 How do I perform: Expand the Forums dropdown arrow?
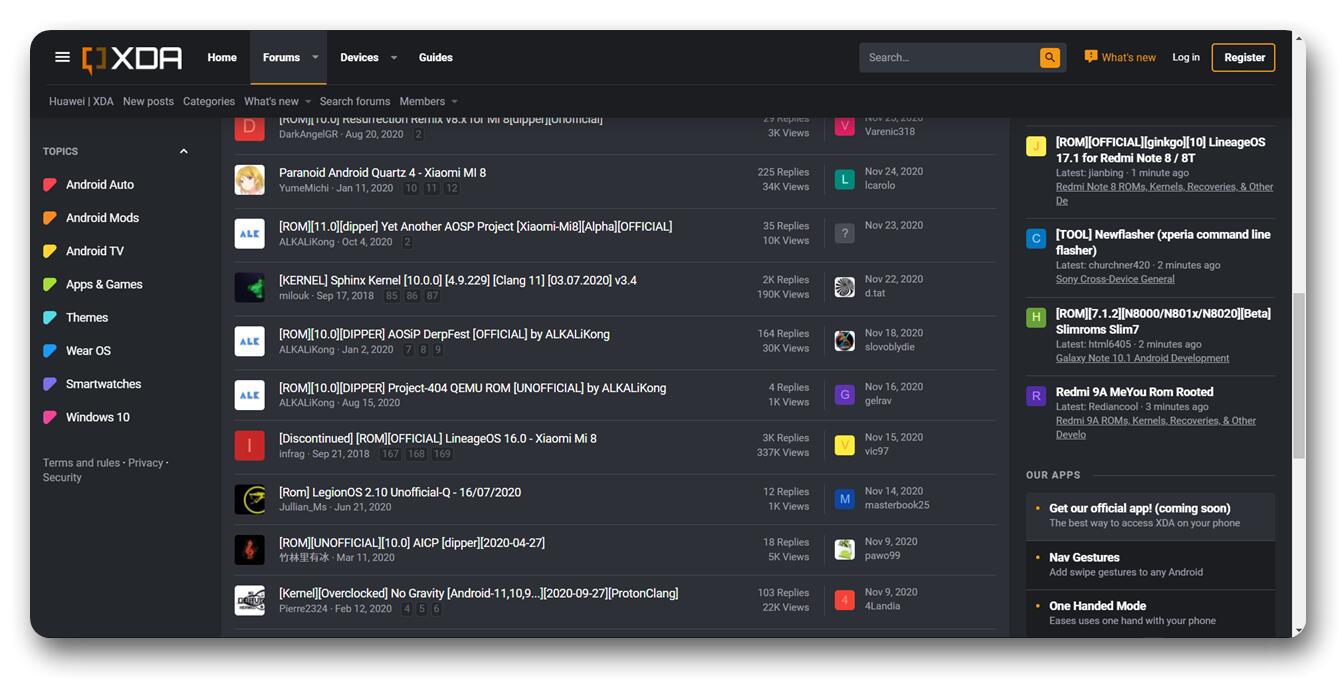[x=315, y=58]
